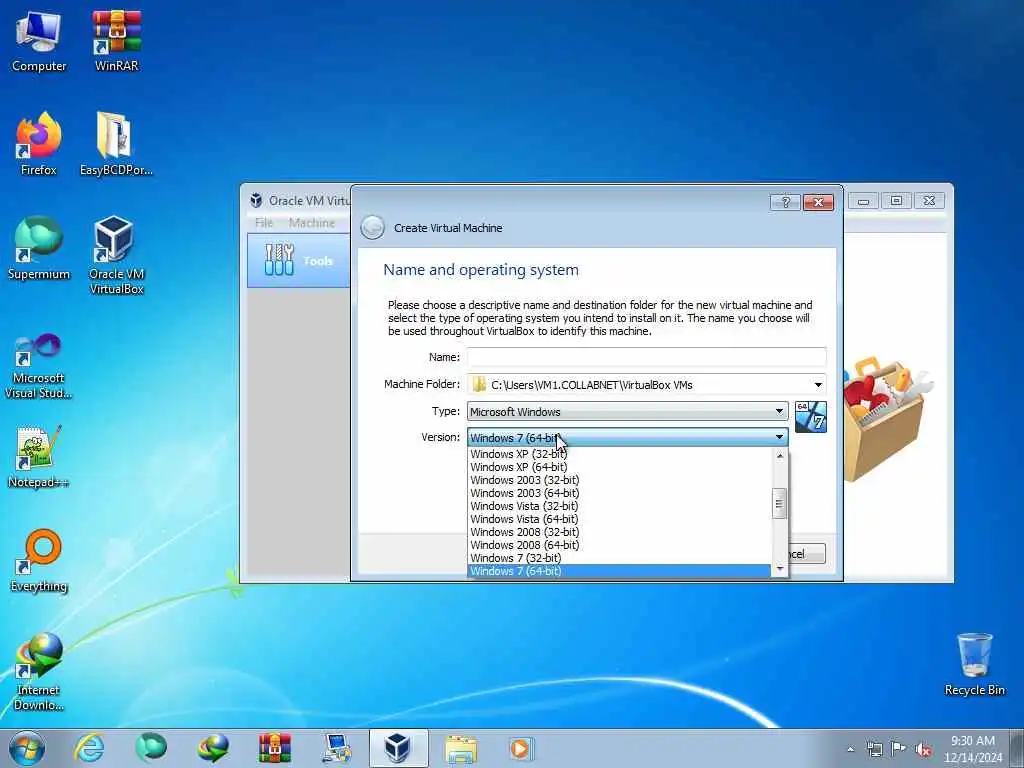Select the Microsoft Visual Studio desktop shortcut
This screenshot has width=1024, height=768.
click(39, 366)
